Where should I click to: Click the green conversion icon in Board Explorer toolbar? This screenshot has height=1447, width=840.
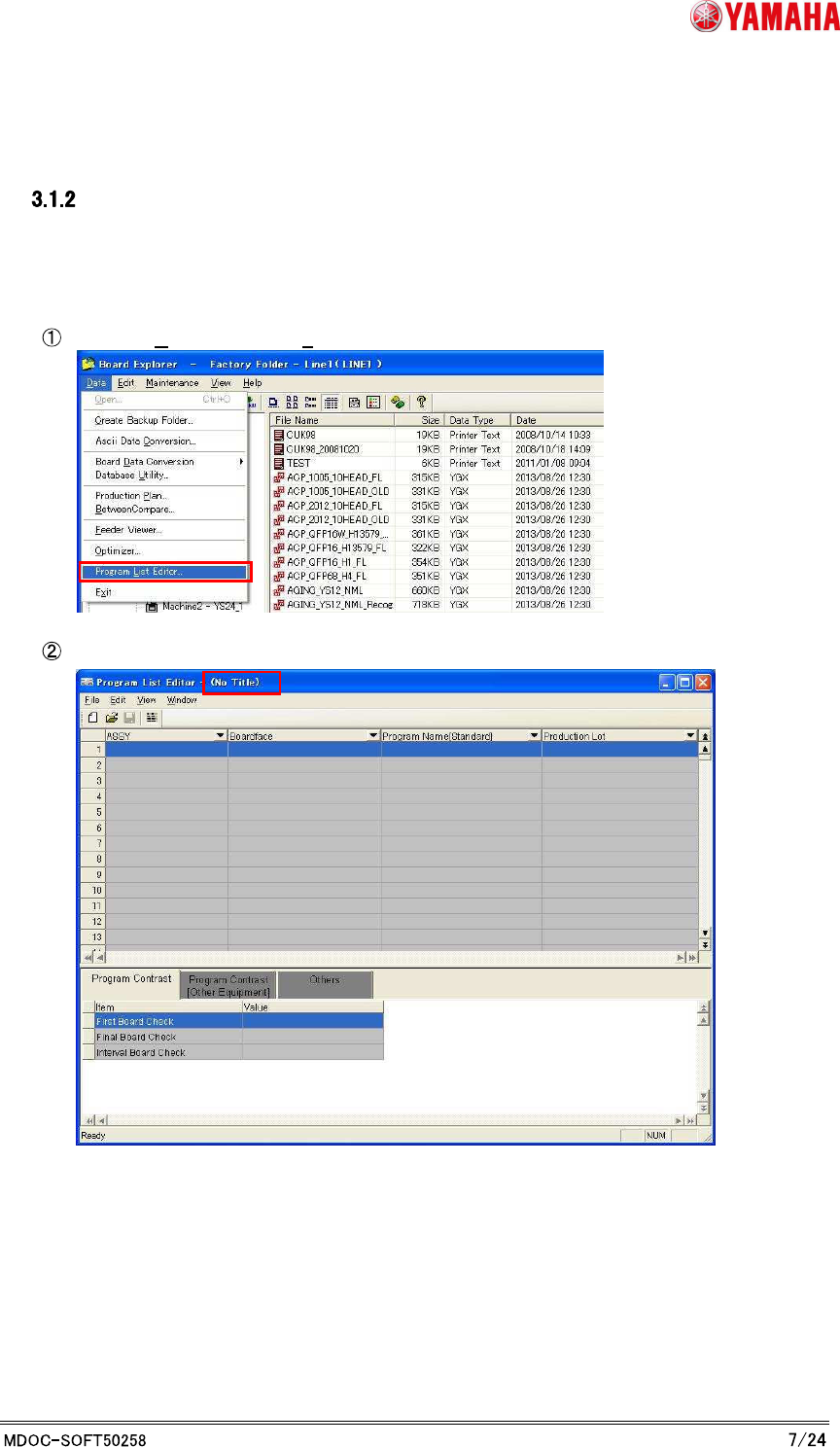pyautogui.click(x=398, y=402)
